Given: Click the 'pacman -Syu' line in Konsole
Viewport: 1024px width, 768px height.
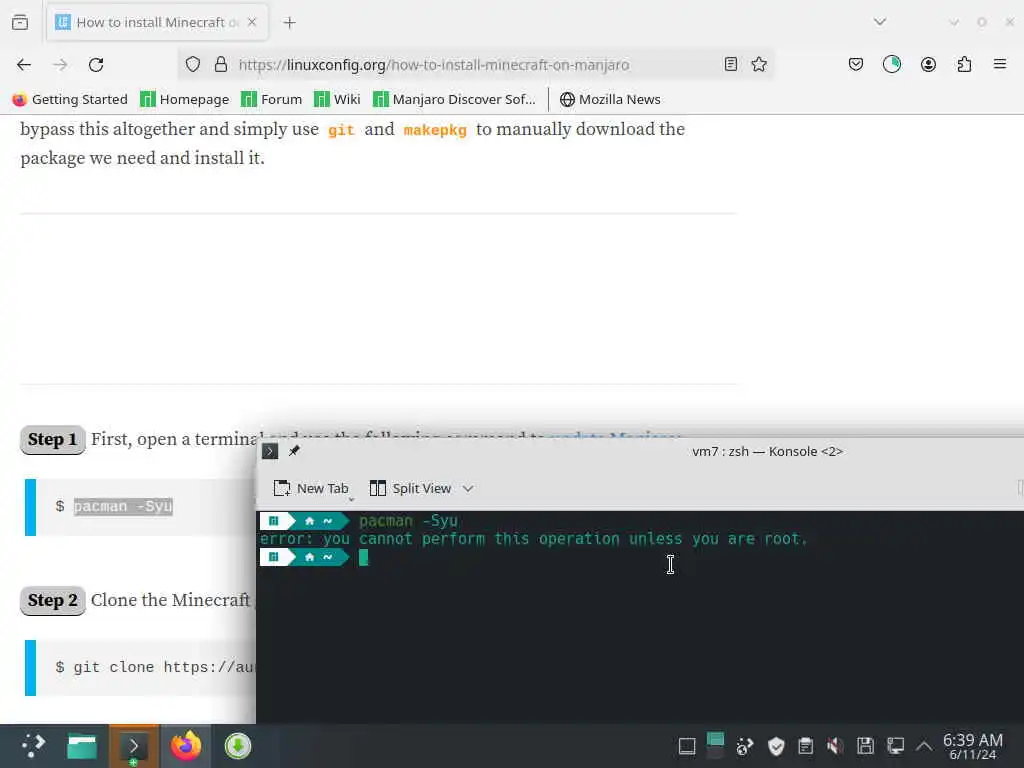Looking at the screenshot, I should 408,521.
